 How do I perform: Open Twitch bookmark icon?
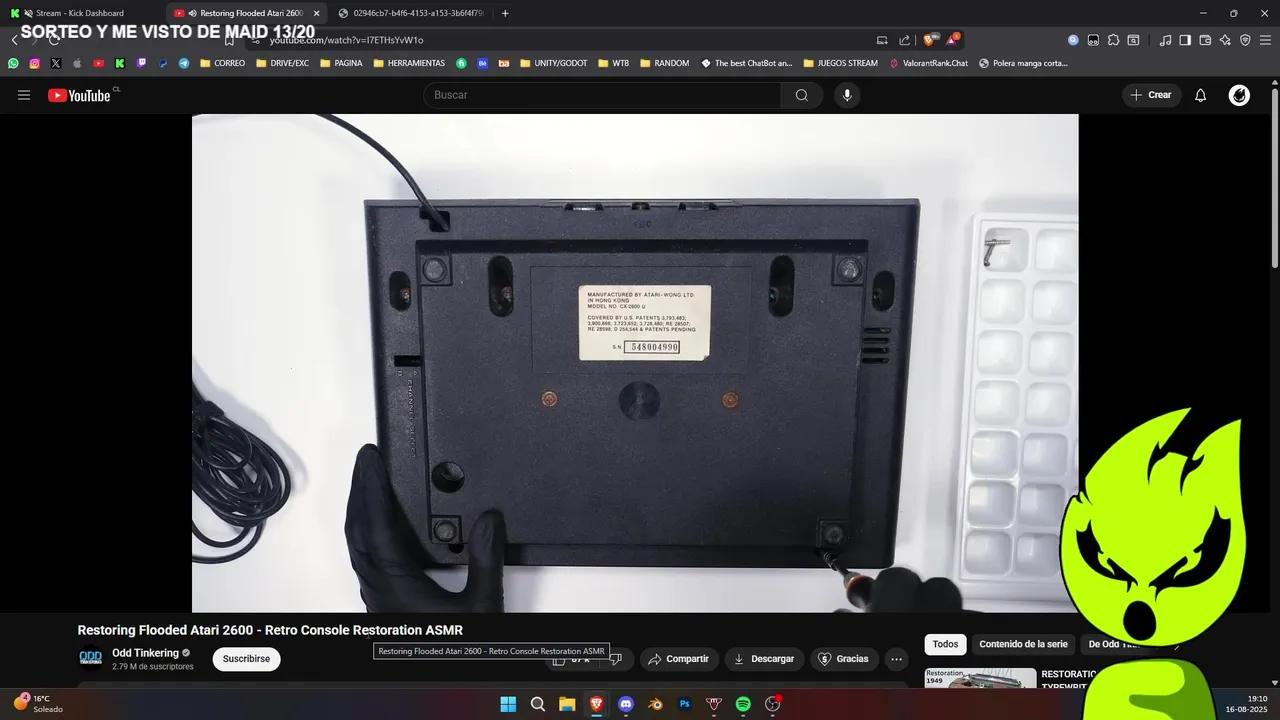pos(141,63)
